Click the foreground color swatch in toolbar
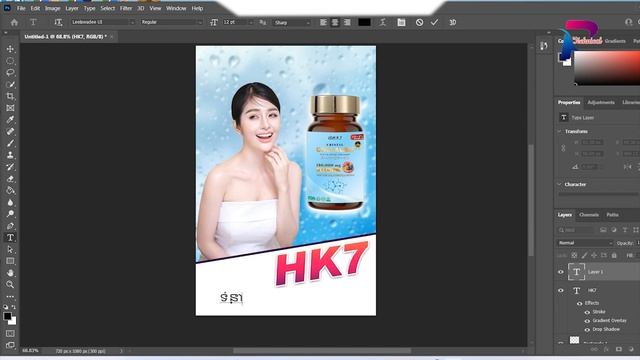The width and height of the screenshot is (640, 360). pos(7,316)
